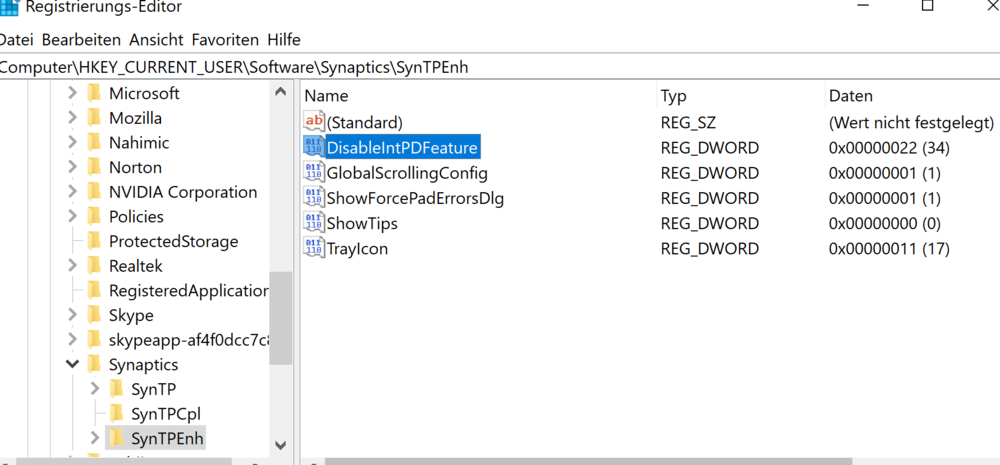Click the folder icon of the Norton key
Screen dimensions: 1000x465
(95, 167)
